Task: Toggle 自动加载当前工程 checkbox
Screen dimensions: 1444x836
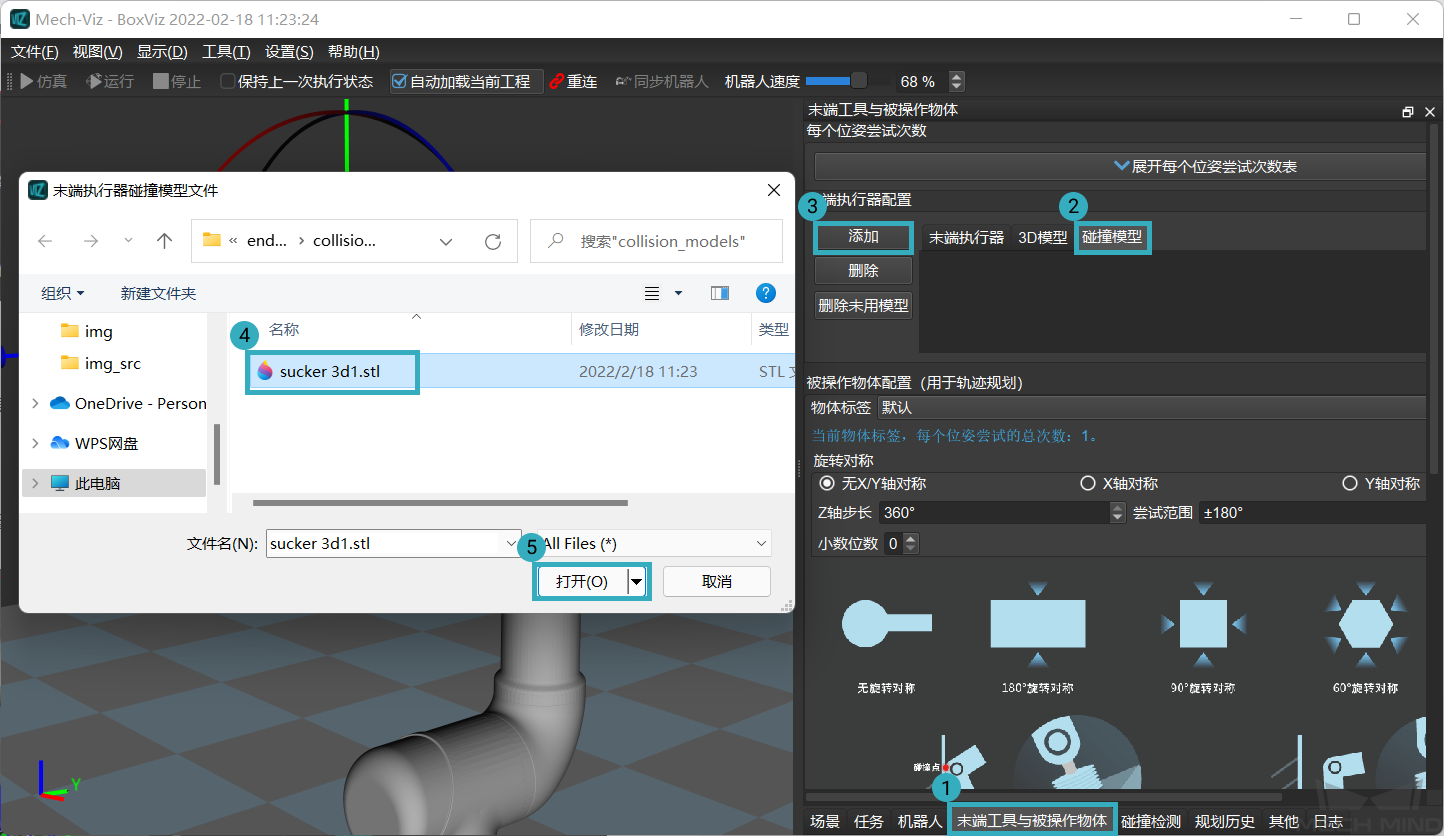Action: click(399, 82)
